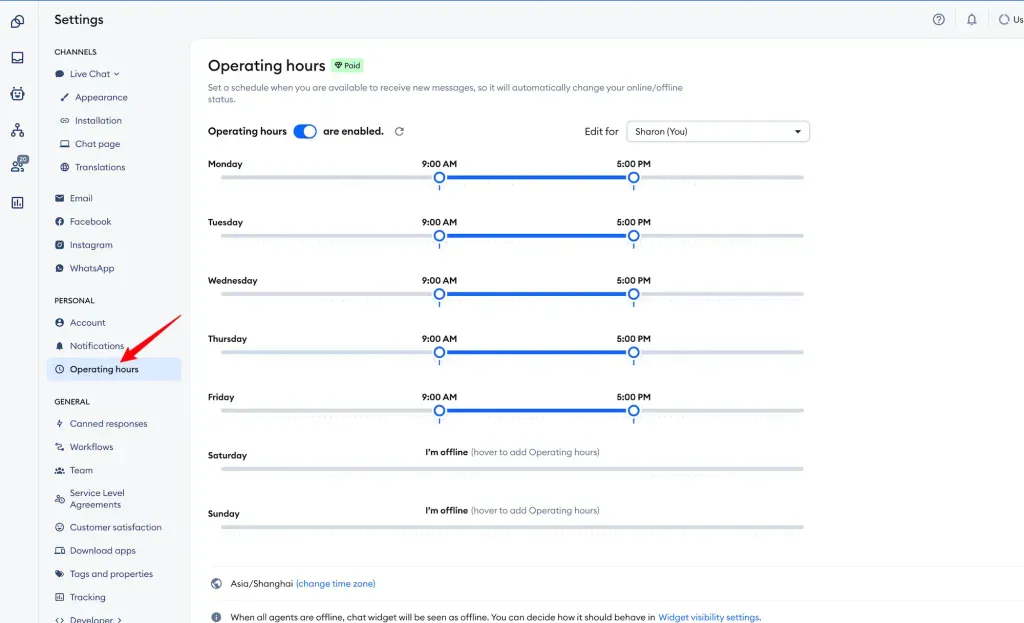Click Friday 5:00 PM slider handle
The width and height of the screenshot is (1024, 623).
click(633, 411)
